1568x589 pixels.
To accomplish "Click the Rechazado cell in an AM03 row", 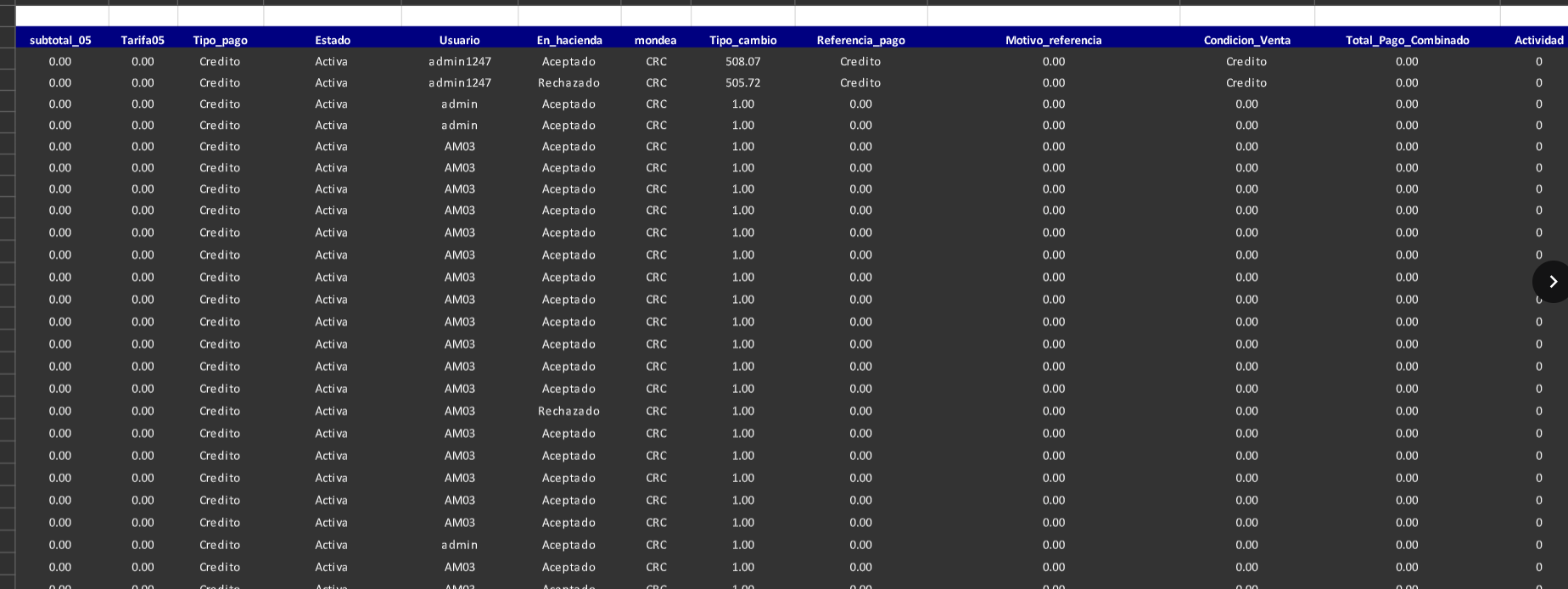I will [568, 411].
